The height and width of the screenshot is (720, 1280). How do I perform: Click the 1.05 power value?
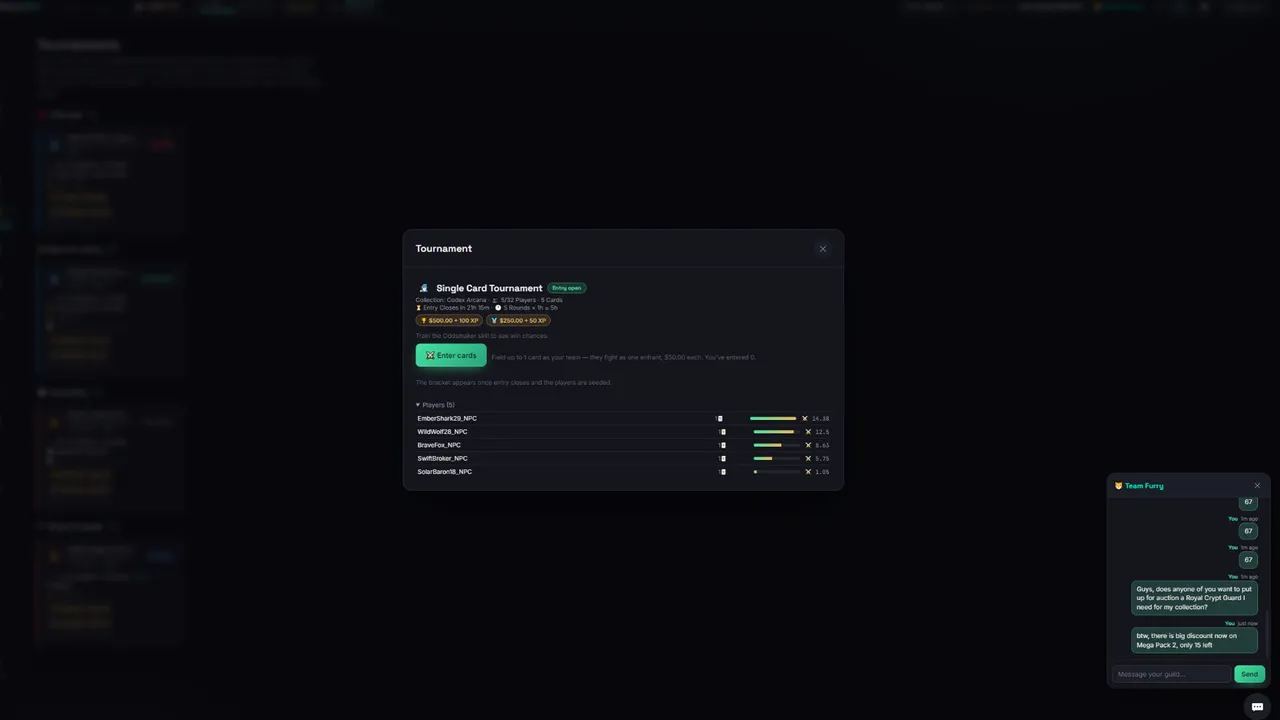pos(822,471)
